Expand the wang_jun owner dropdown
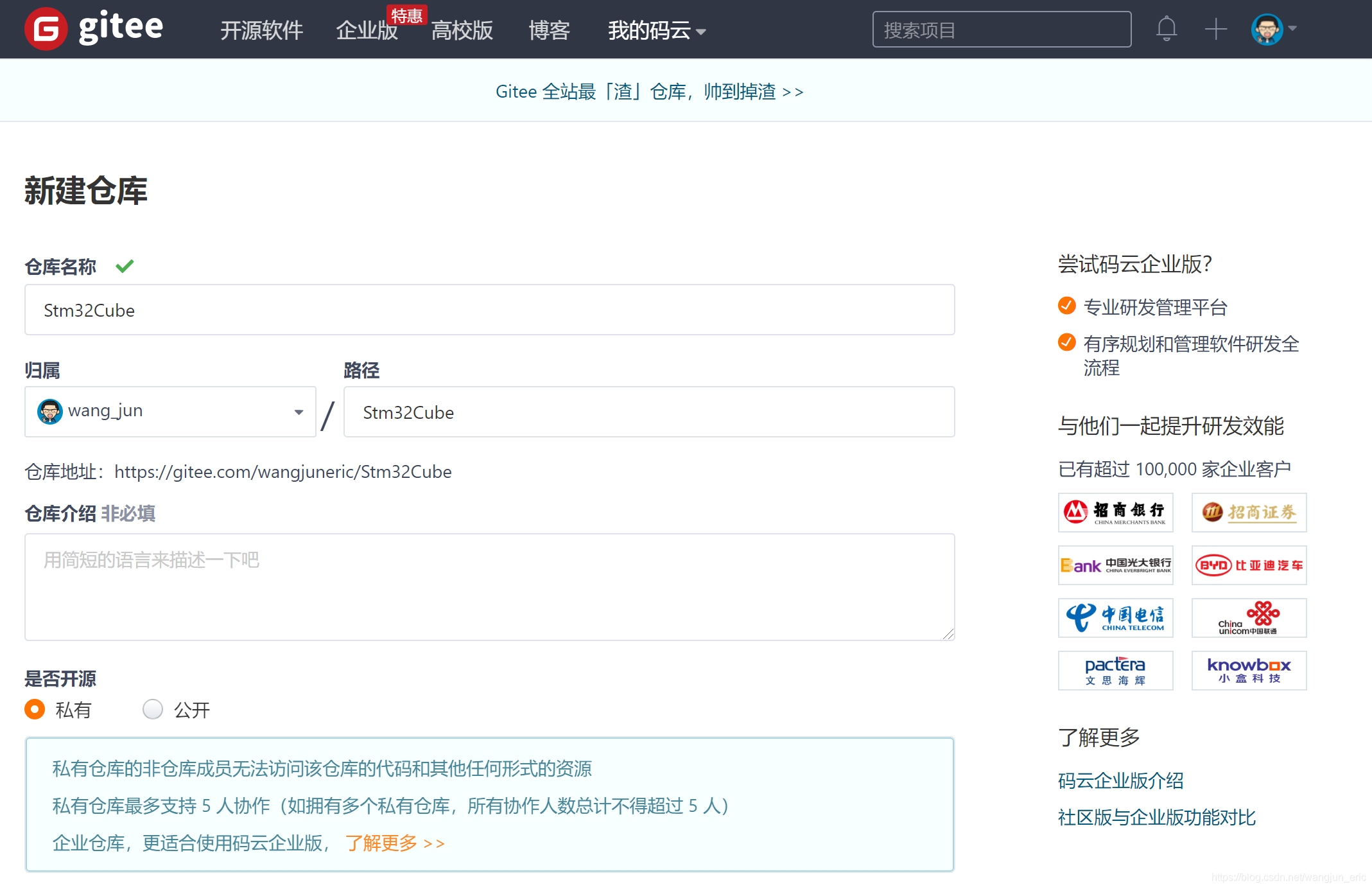This screenshot has height=889, width=1372. (170, 412)
